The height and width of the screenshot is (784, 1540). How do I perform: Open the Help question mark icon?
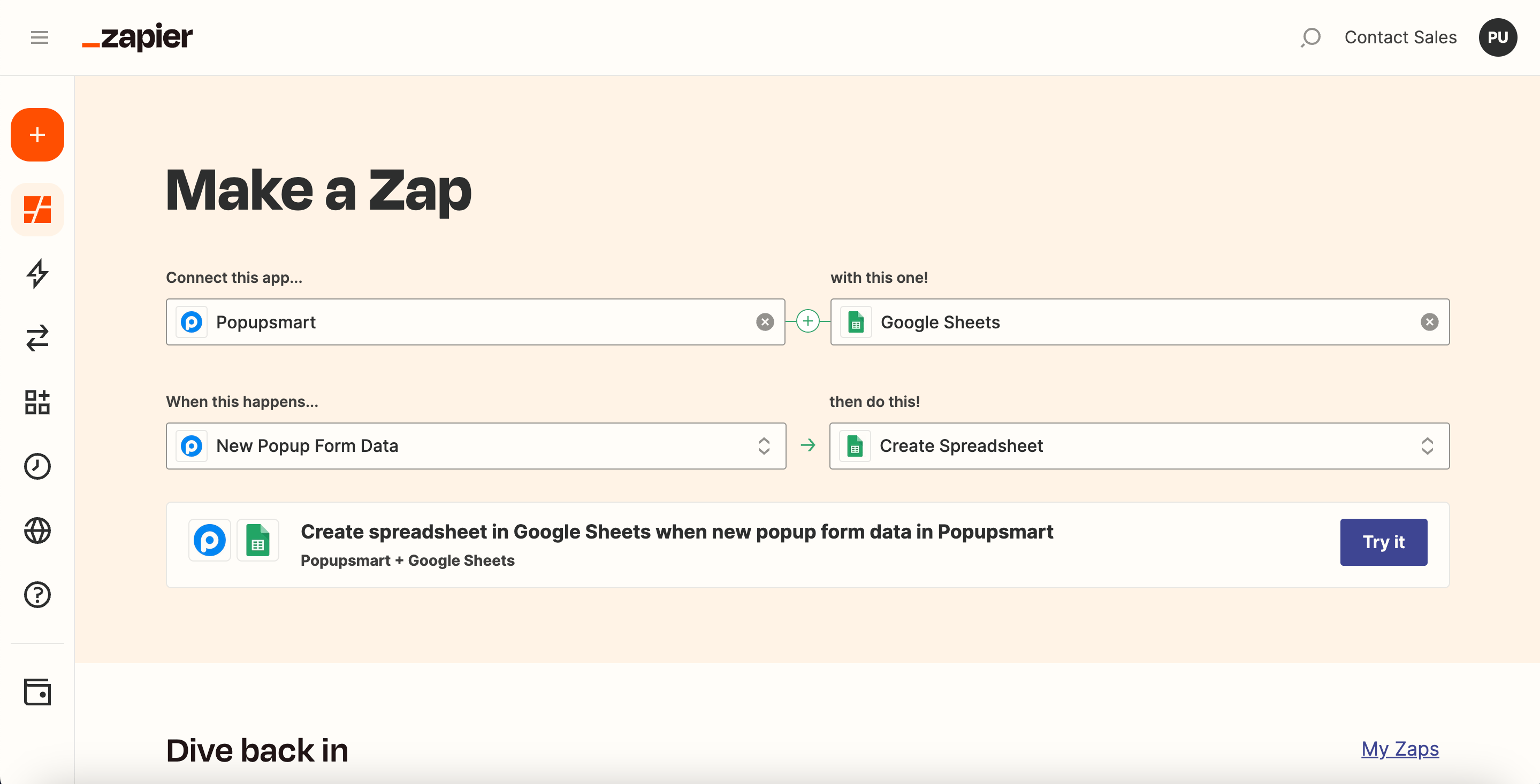[37, 595]
